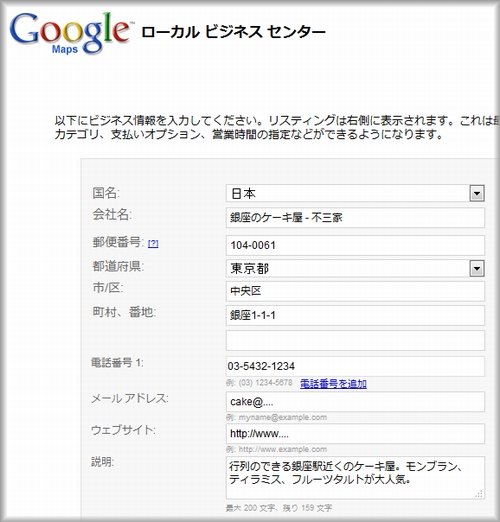This screenshot has height=522, width=500.
Task: Click the 電話番号 1 field
Action: click(x=355, y=366)
